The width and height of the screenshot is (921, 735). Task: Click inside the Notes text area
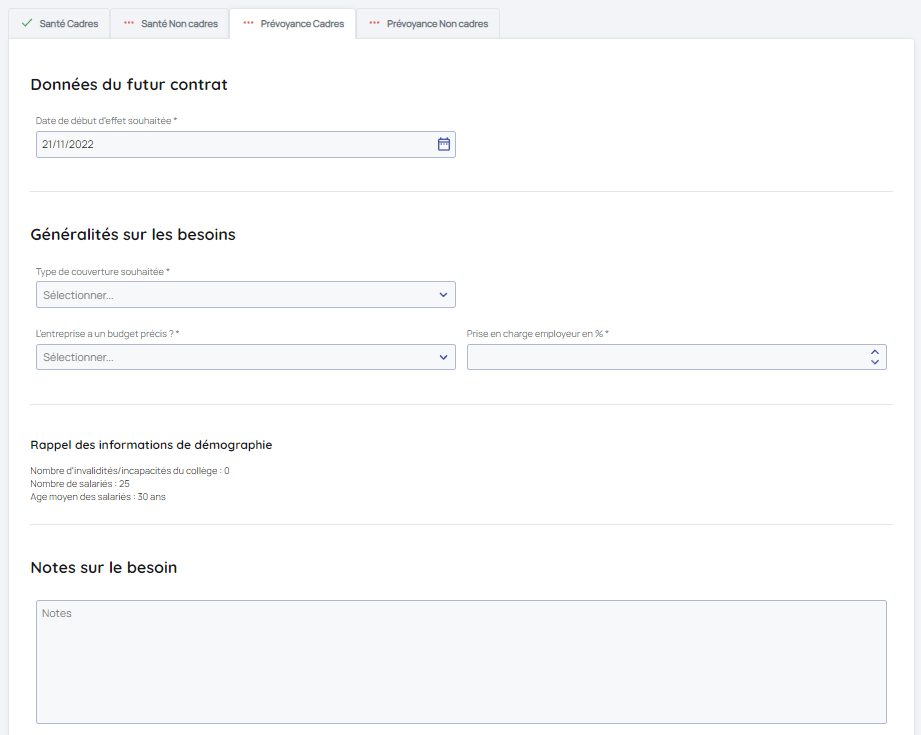[x=461, y=661]
